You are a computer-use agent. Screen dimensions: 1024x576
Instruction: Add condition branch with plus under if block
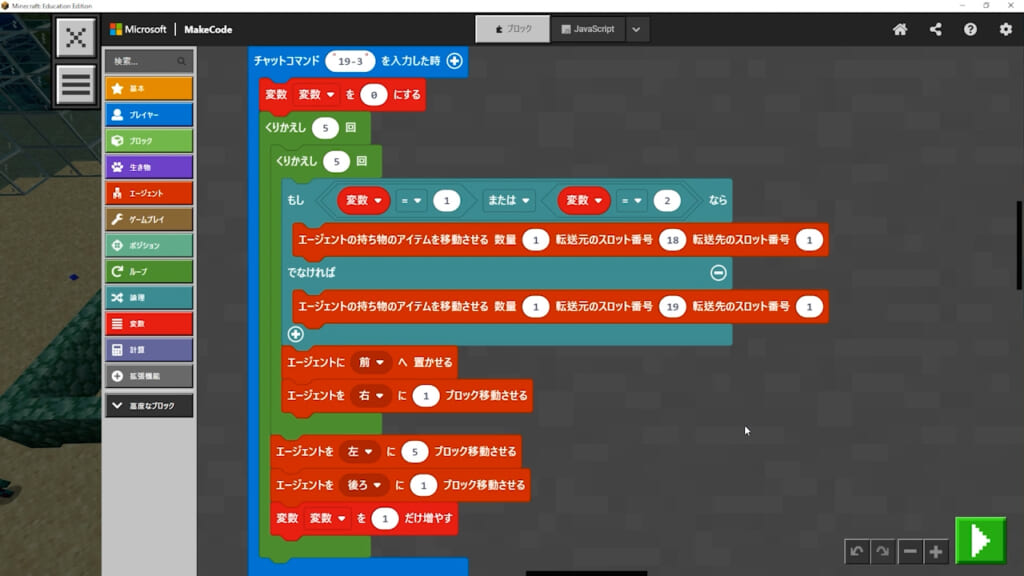[x=295, y=334]
